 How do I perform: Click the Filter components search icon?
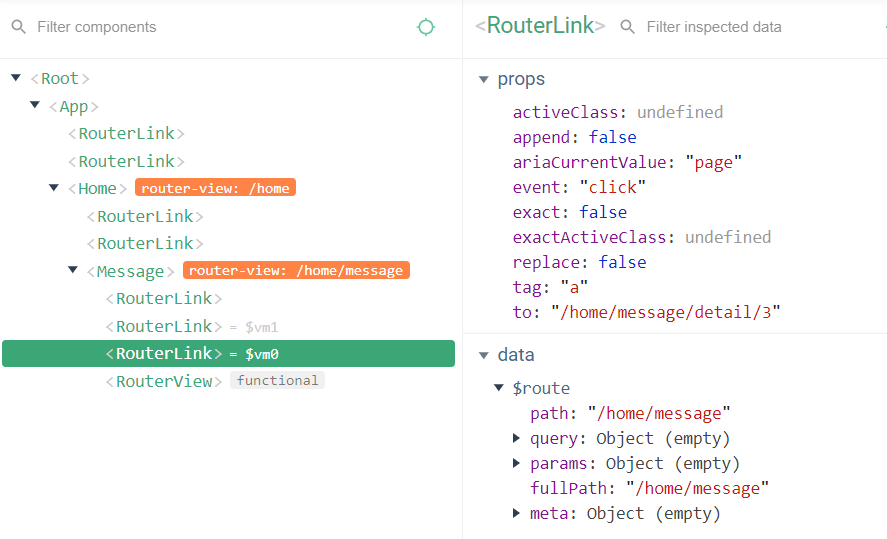(x=19, y=27)
